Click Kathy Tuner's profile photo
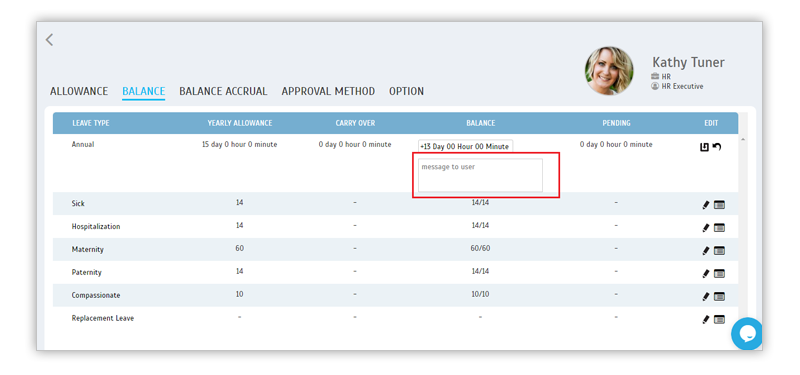The width and height of the screenshot is (800, 375). pos(609,71)
